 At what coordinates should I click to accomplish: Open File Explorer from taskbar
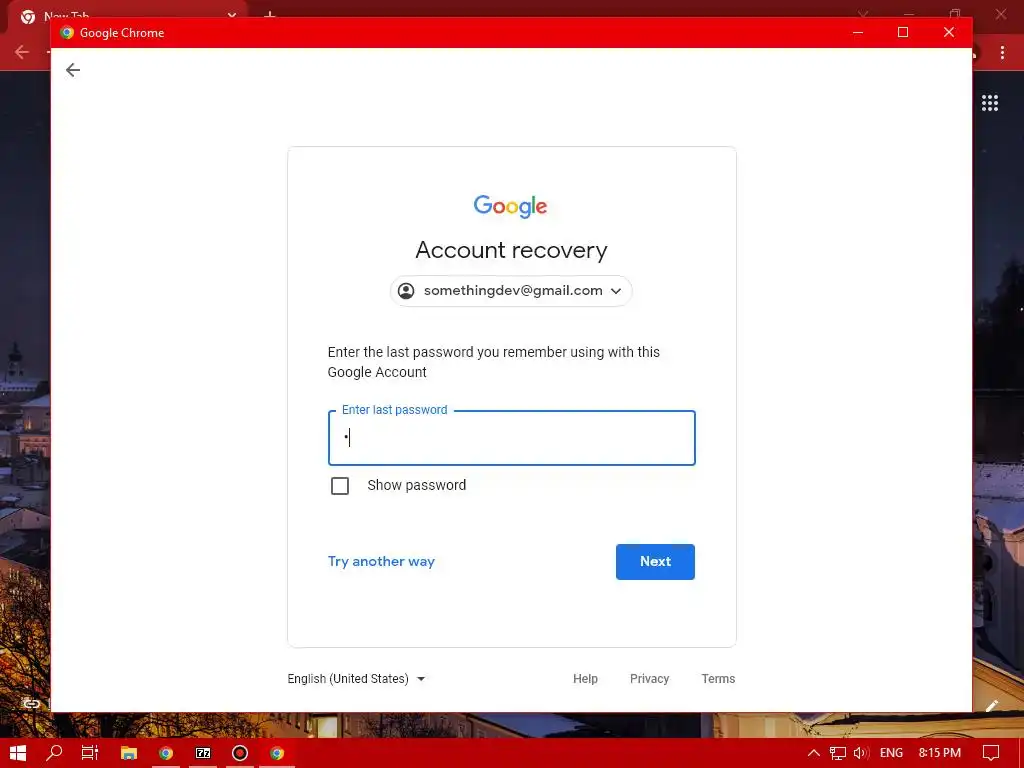(129, 753)
